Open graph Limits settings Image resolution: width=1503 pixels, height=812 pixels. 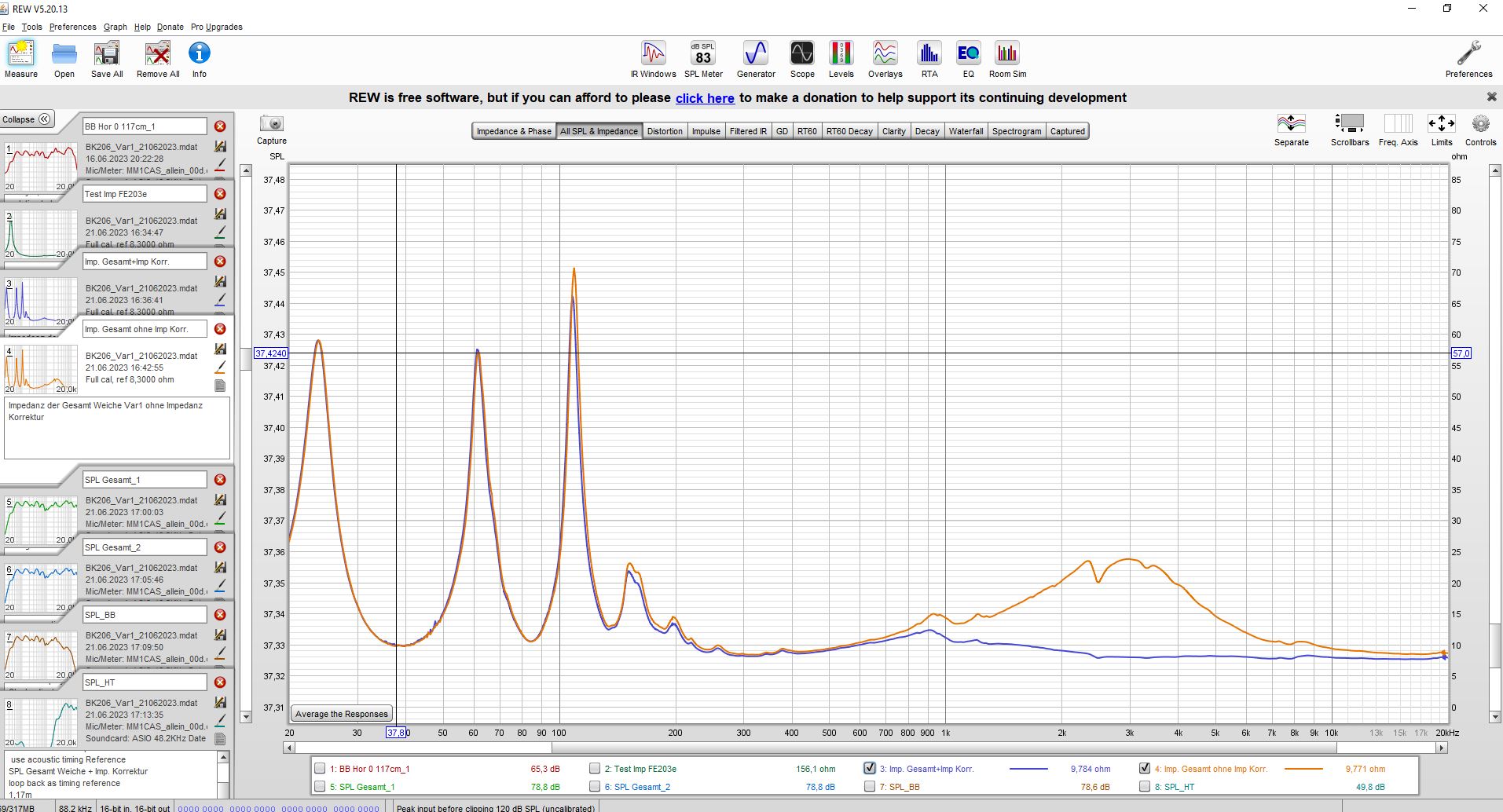[x=1442, y=130]
